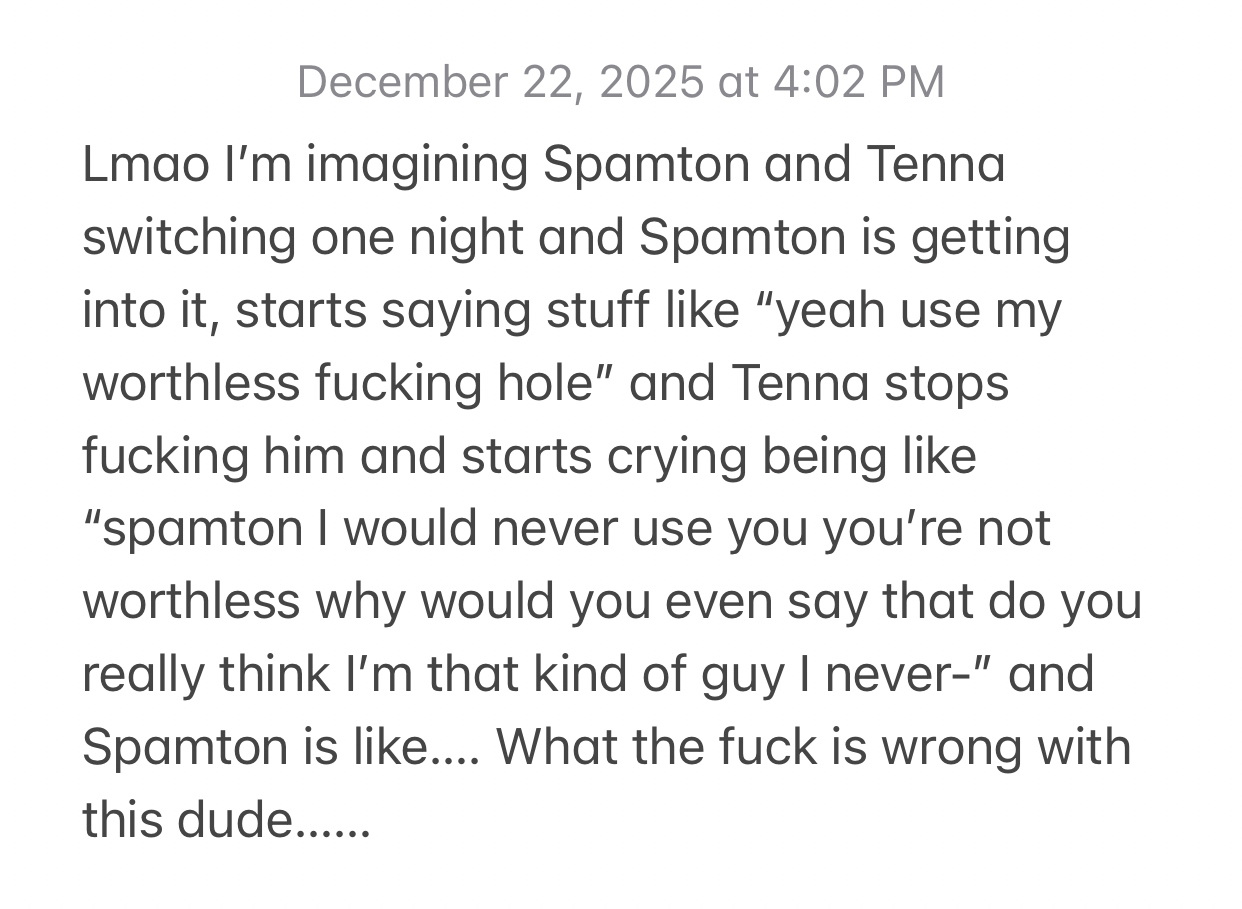Click the phrase "one night"
This screenshot has height=909, width=1242.
[416, 238]
